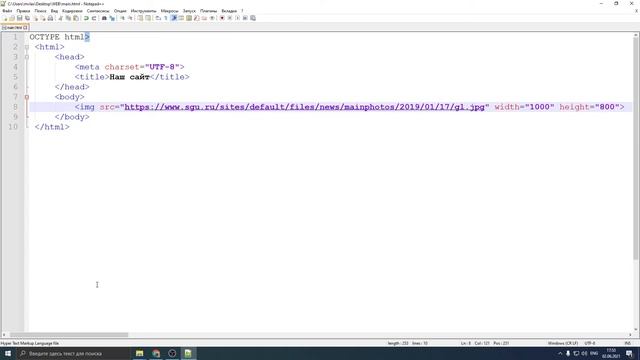The height and width of the screenshot is (360, 640).
Task: Toggle show all characters icon
Action: tap(165, 18)
